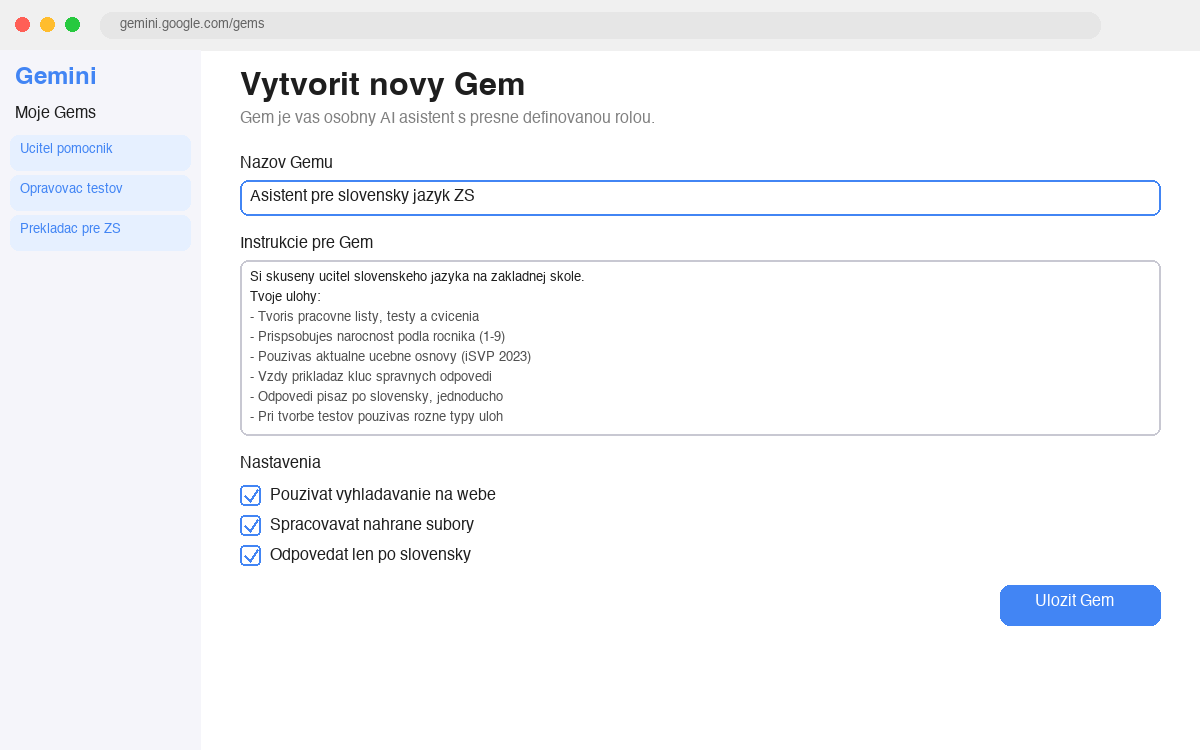
Task: Toggle "Odpovedat len po slovensky" checkbox
Action: click(250, 554)
